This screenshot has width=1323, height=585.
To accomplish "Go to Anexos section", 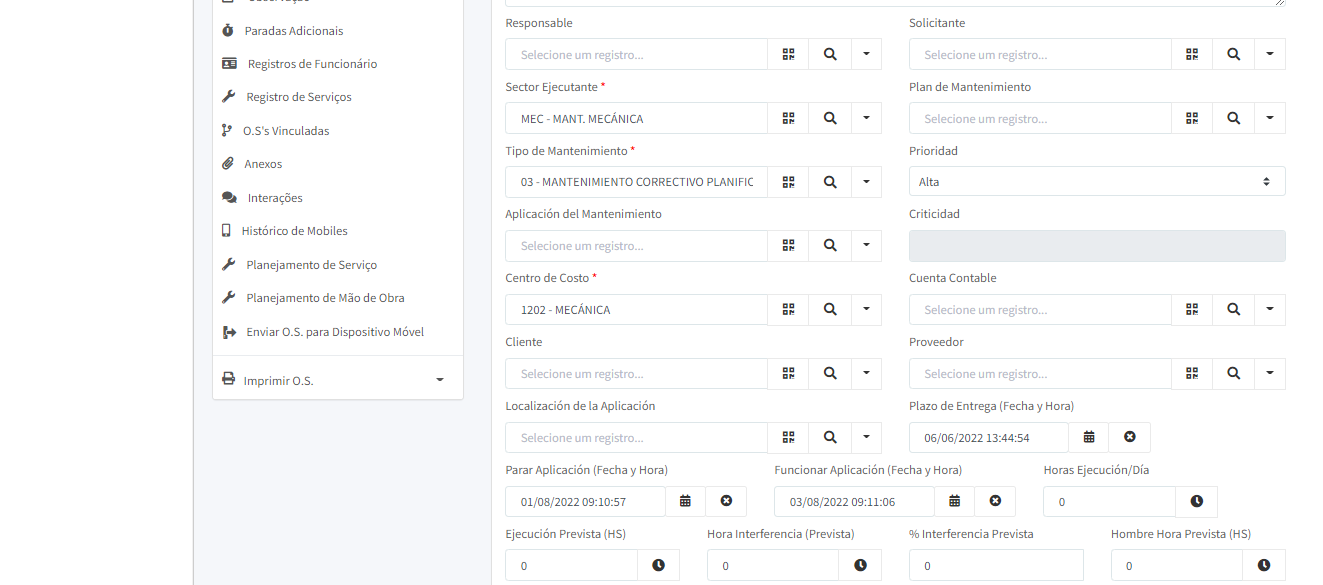I will [263, 164].
